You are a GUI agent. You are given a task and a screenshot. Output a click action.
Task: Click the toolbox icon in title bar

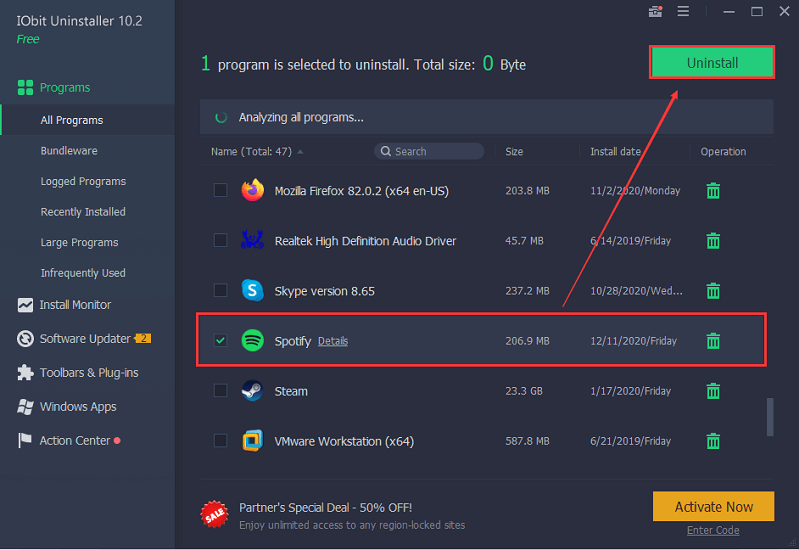click(x=655, y=11)
